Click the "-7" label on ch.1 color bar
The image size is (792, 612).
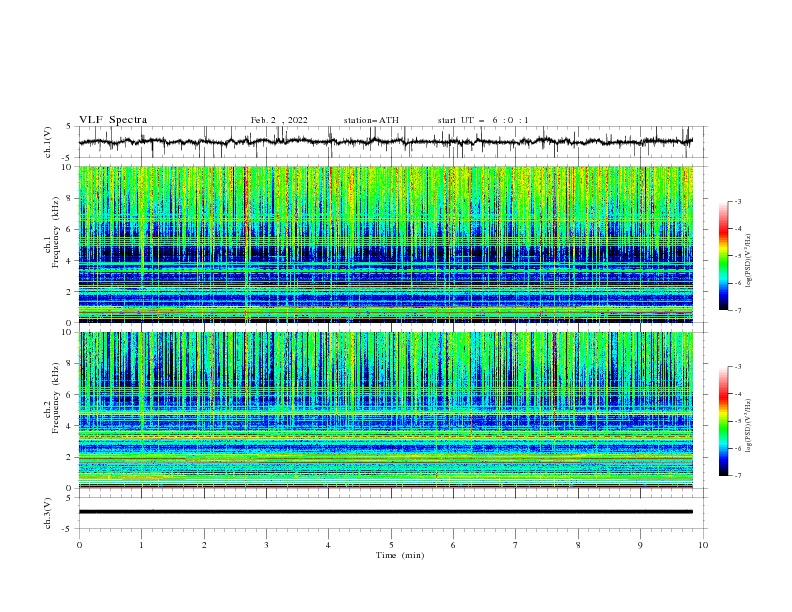point(737,310)
